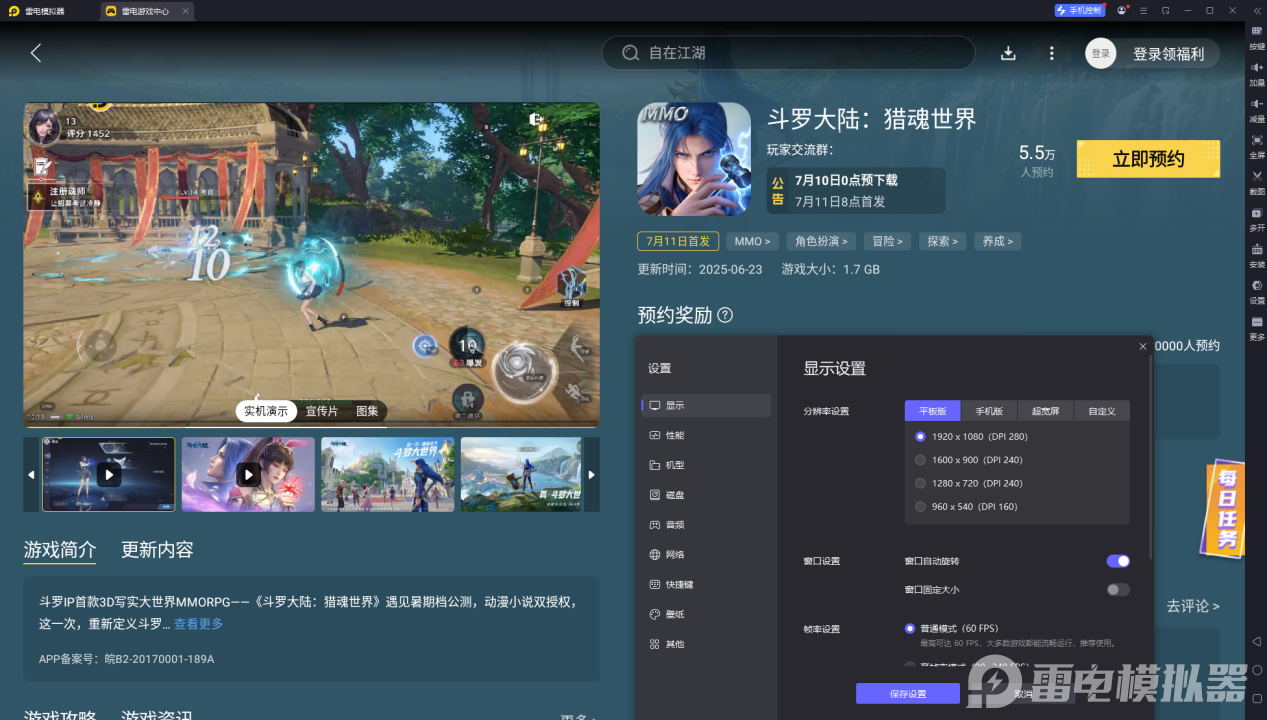The image size is (1267, 720).
Task: Toggle 窗口自动旋转 switch
Action: [1118, 561]
